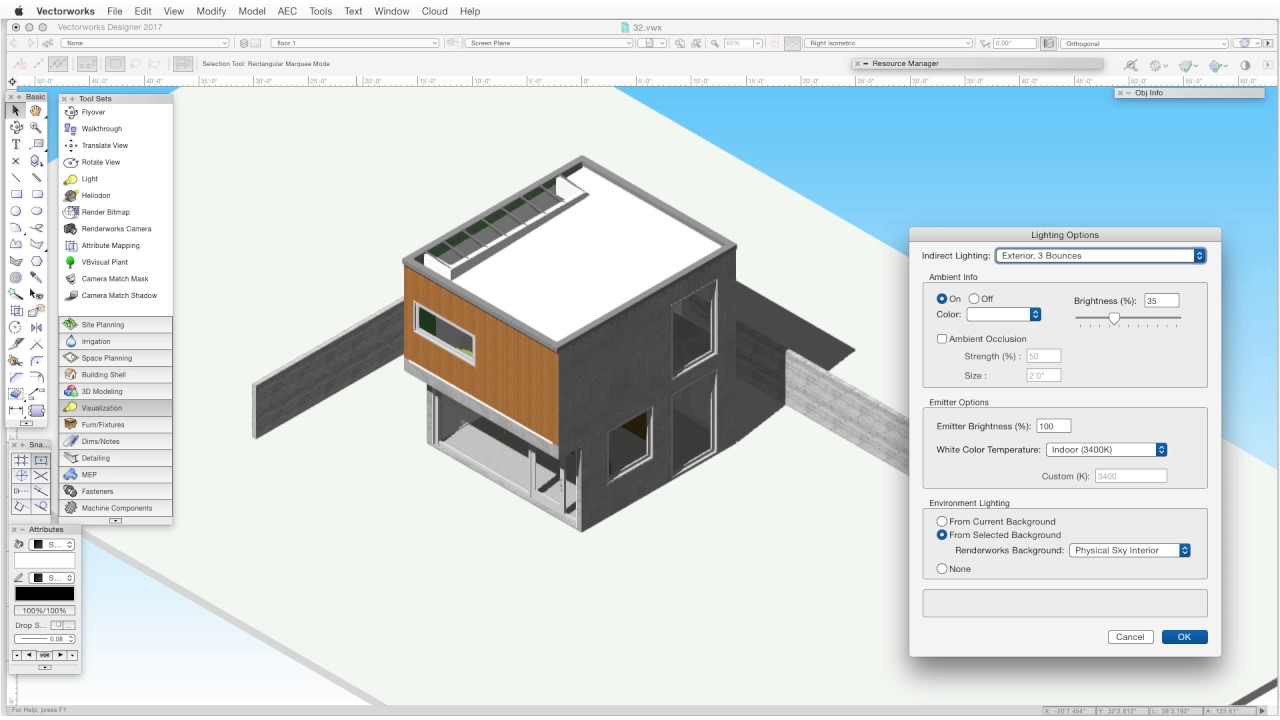This screenshot has height=720, width=1280.
Task: Select the Heliodon tool
Action: (115, 195)
